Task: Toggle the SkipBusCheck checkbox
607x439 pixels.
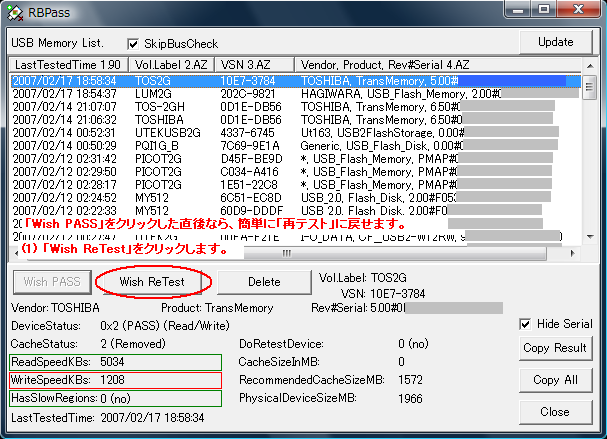Action: (x=133, y=44)
